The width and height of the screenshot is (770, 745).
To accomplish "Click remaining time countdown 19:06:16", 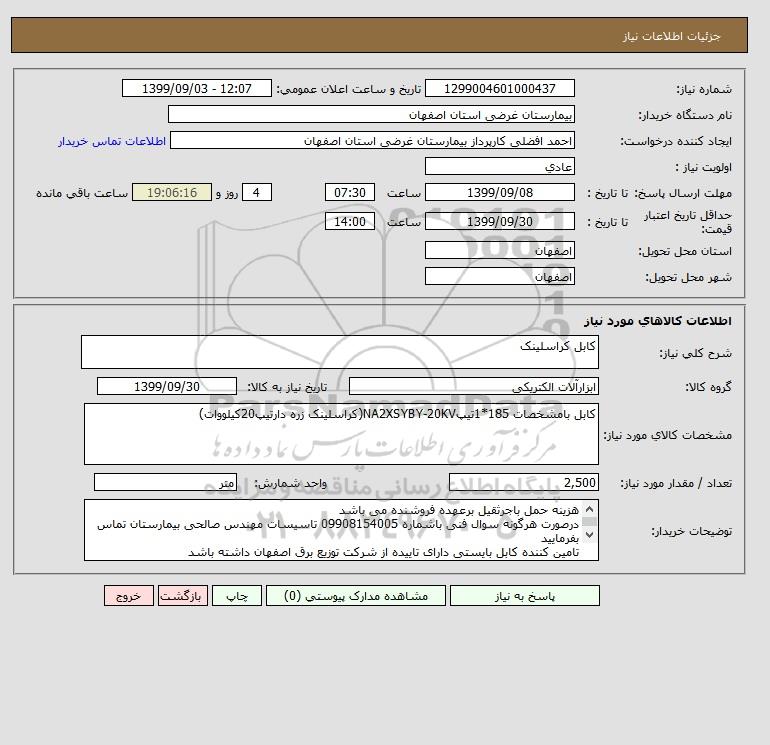I will click(x=172, y=193).
